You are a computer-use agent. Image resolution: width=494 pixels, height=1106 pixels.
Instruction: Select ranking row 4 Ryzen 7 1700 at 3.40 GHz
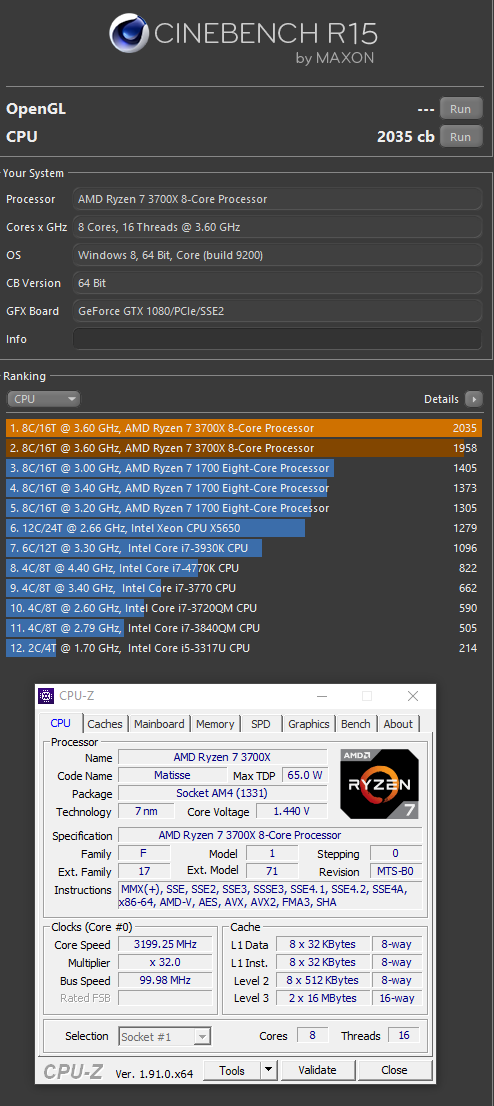tap(244, 488)
